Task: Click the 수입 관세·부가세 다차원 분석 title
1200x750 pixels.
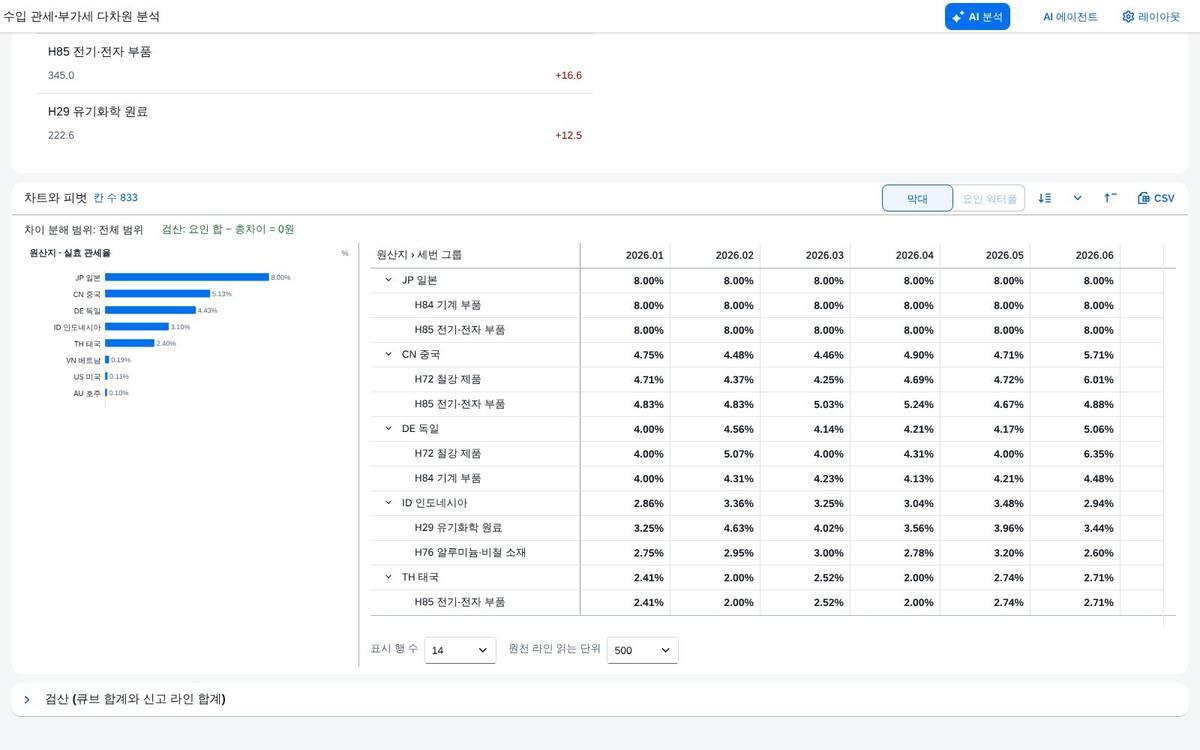Action: pyautogui.click(x=82, y=17)
